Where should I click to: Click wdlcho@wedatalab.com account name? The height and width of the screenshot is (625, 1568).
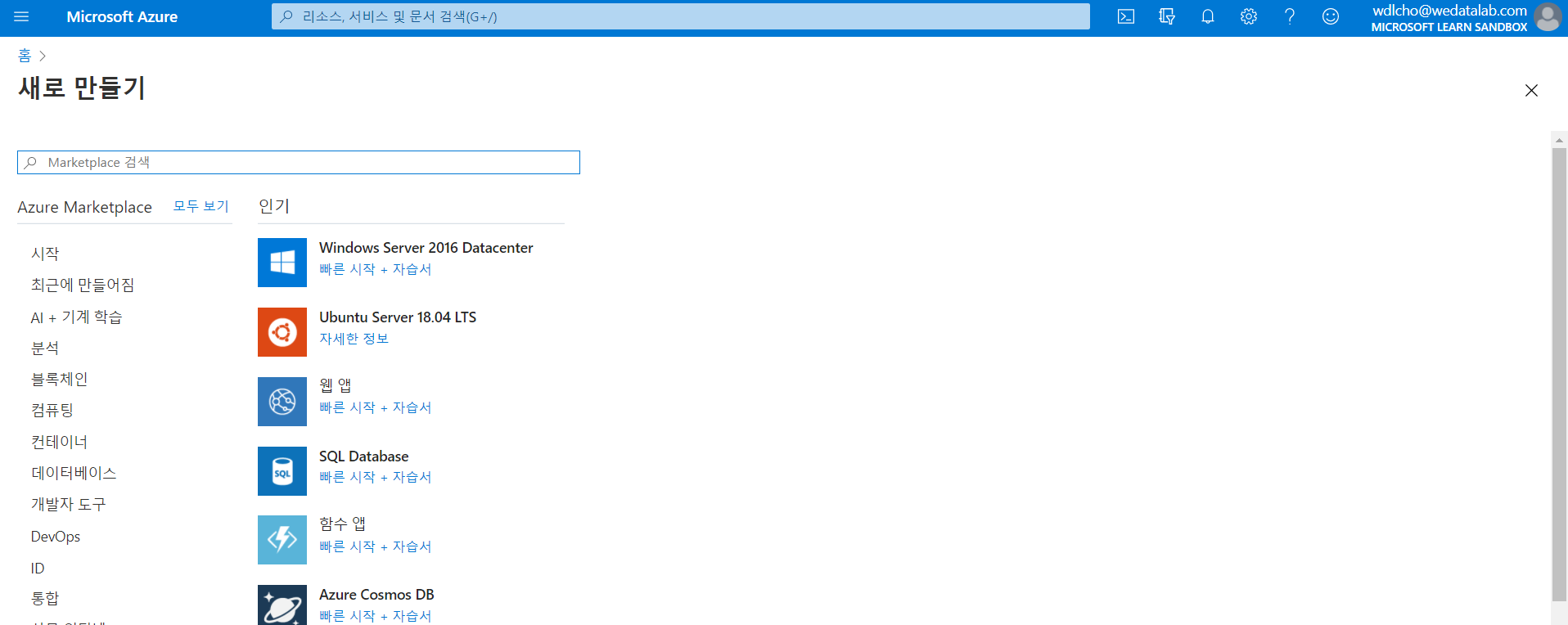1449,11
